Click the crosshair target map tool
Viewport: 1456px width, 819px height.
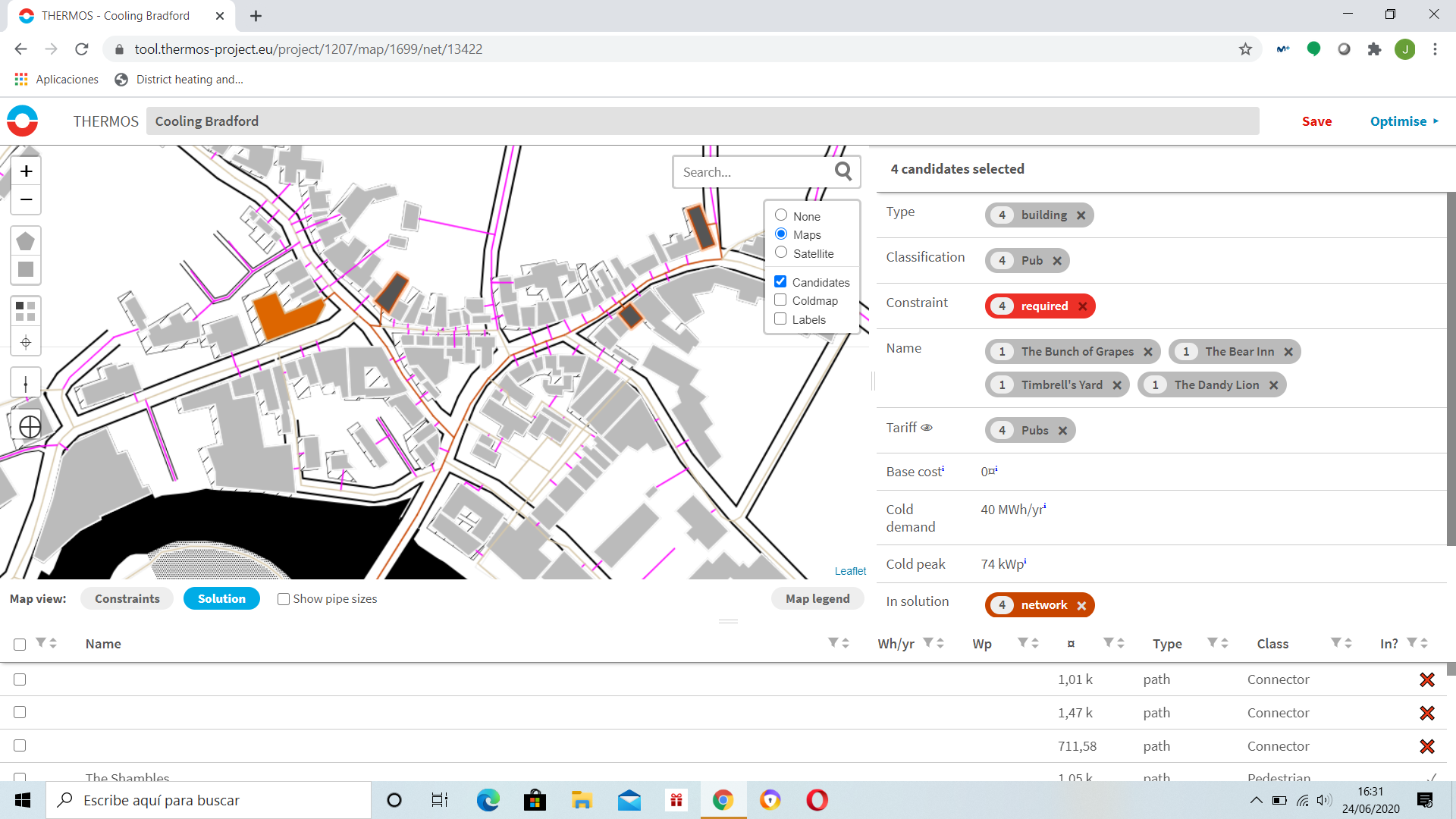point(26,342)
